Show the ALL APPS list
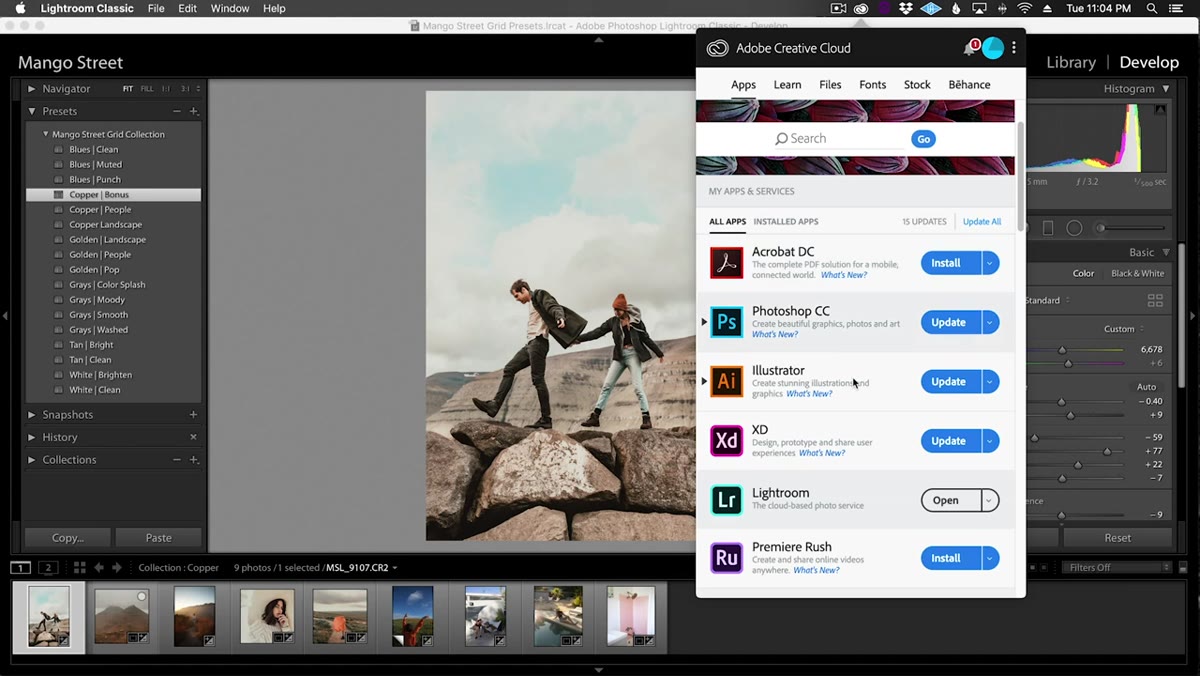This screenshot has width=1200, height=676. point(727,221)
